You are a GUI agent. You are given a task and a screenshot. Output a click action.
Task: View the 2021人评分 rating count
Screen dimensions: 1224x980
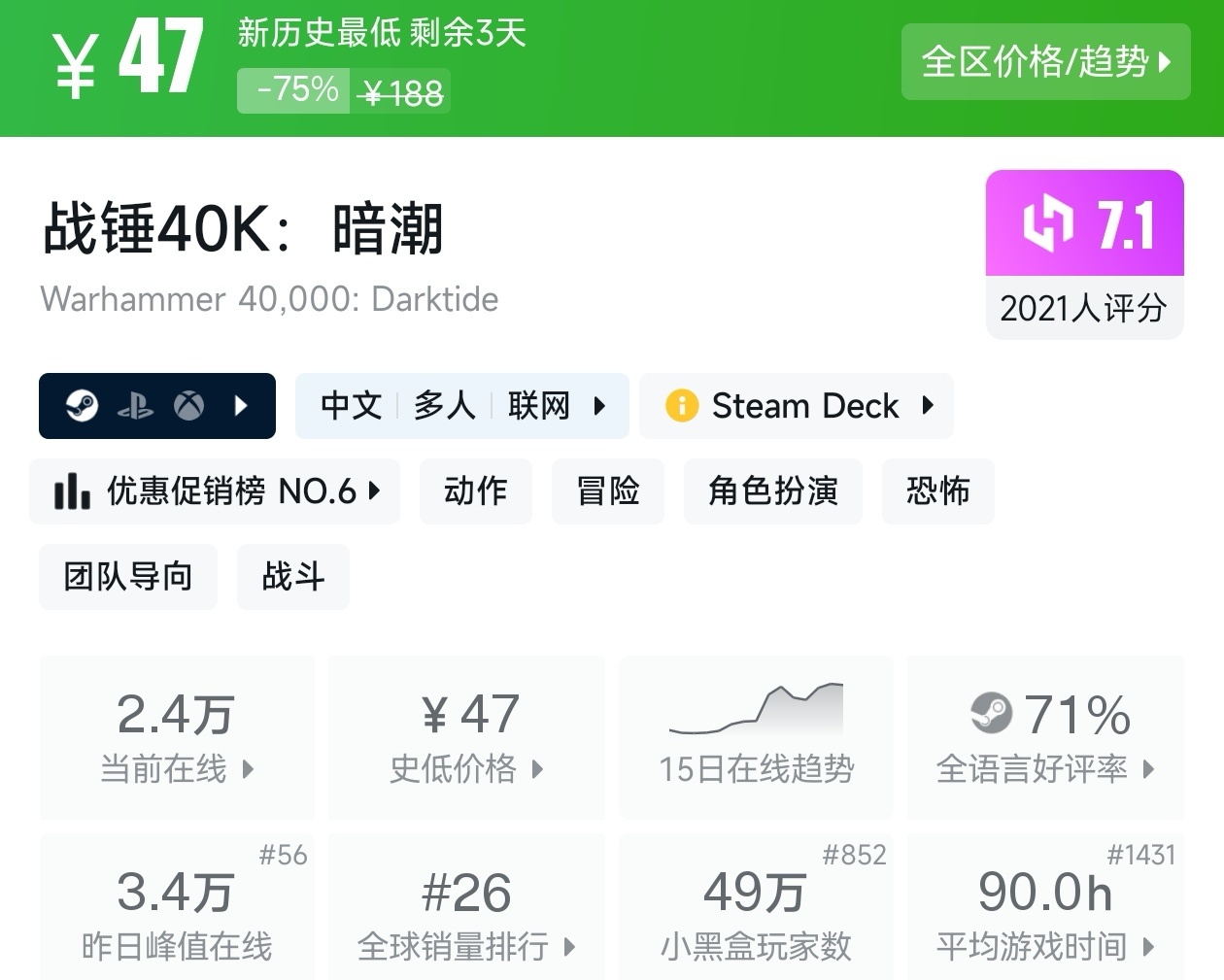tap(1084, 309)
